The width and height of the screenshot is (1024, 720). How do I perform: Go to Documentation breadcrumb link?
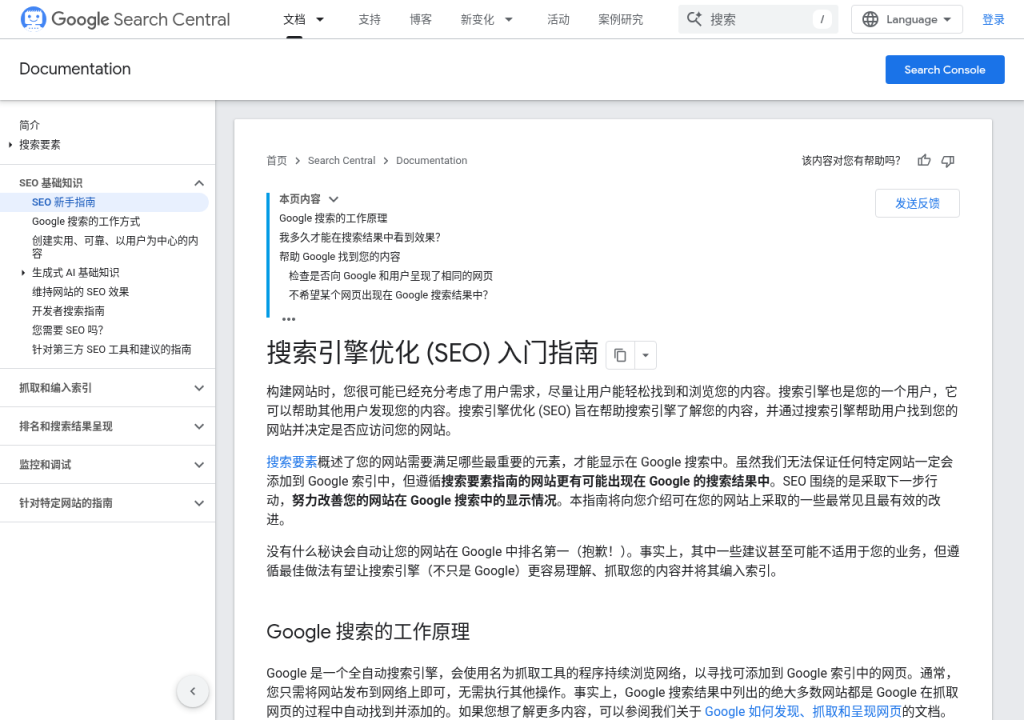point(432,161)
